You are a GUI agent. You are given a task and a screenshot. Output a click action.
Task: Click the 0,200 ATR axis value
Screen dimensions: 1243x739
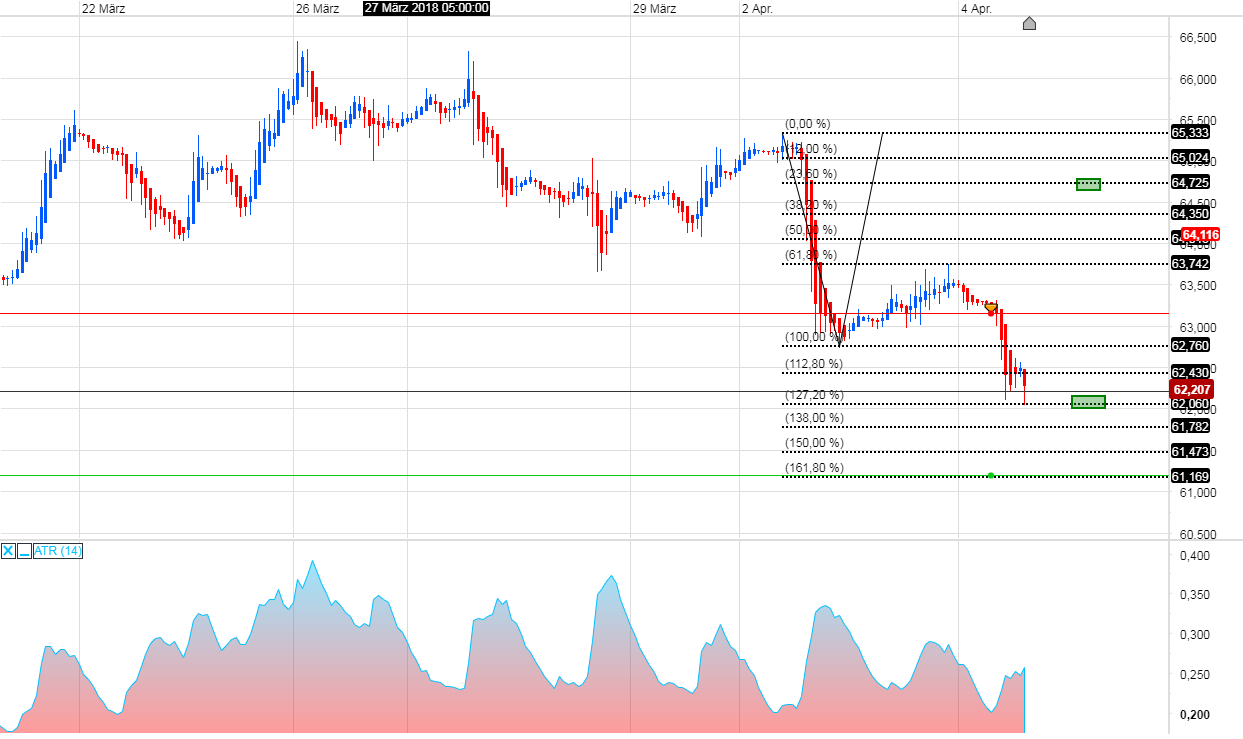tap(1194, 715)
